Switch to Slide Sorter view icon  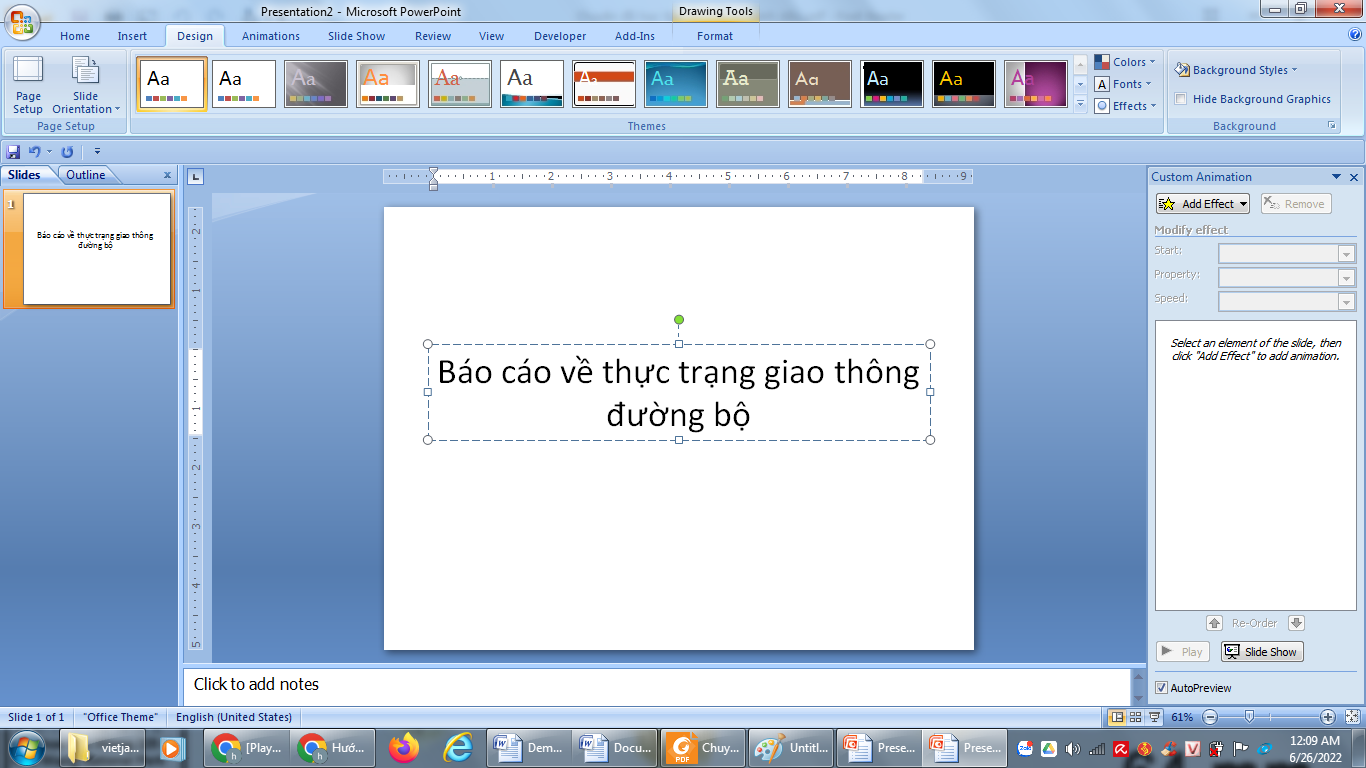pos(1135,717)
